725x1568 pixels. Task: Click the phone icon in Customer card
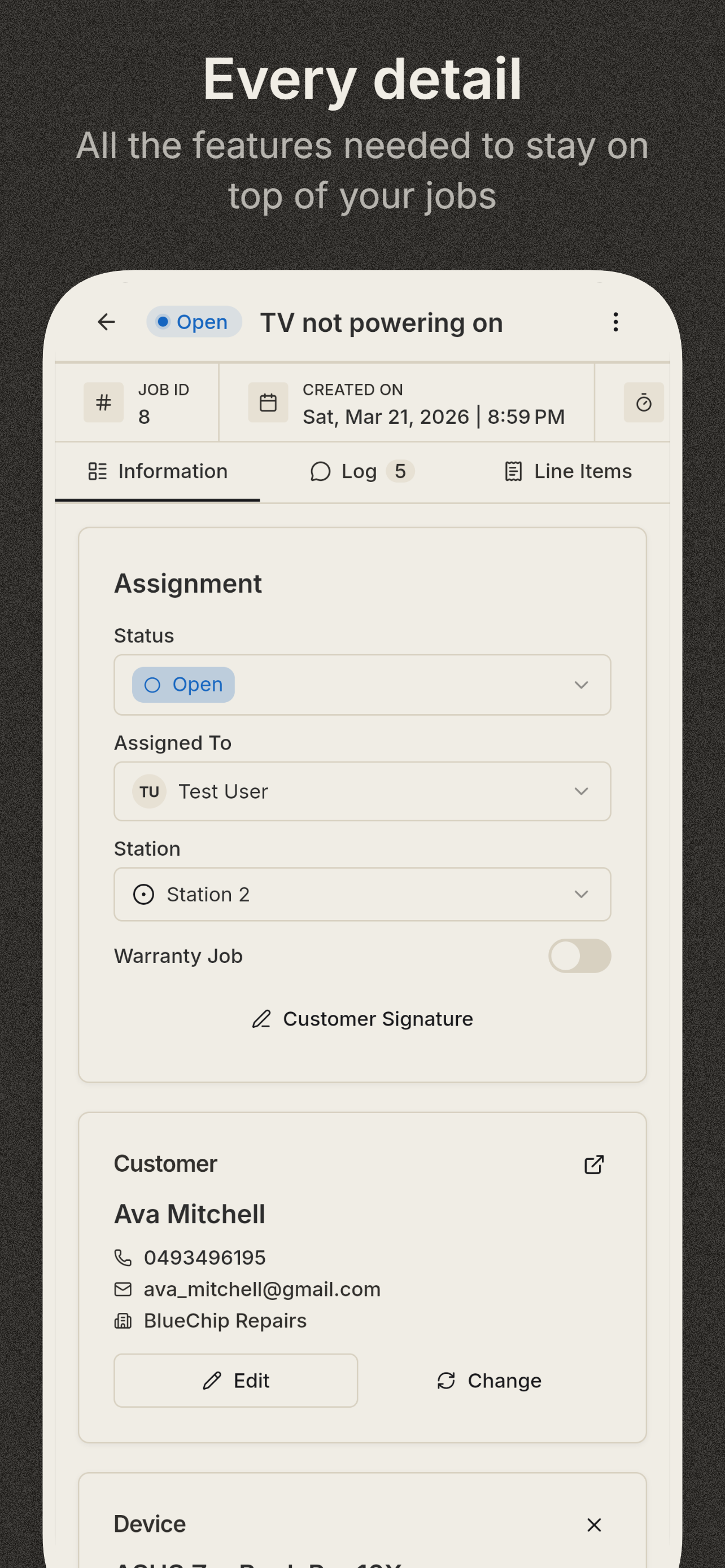123,1258
